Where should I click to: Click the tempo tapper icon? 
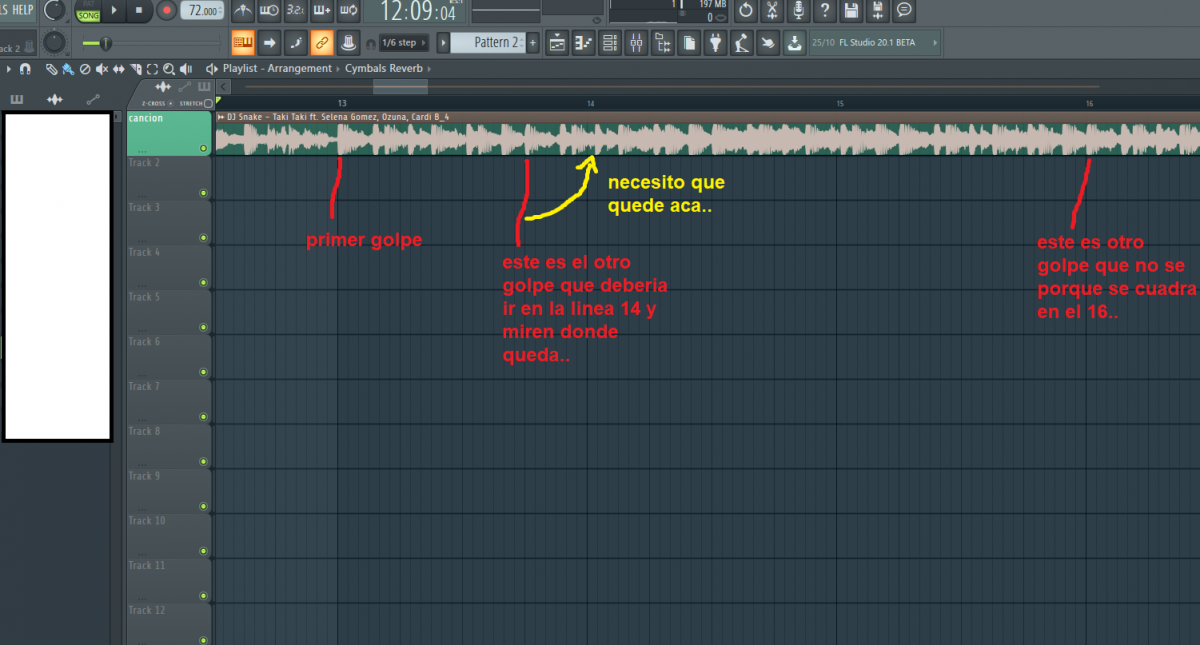742,43
